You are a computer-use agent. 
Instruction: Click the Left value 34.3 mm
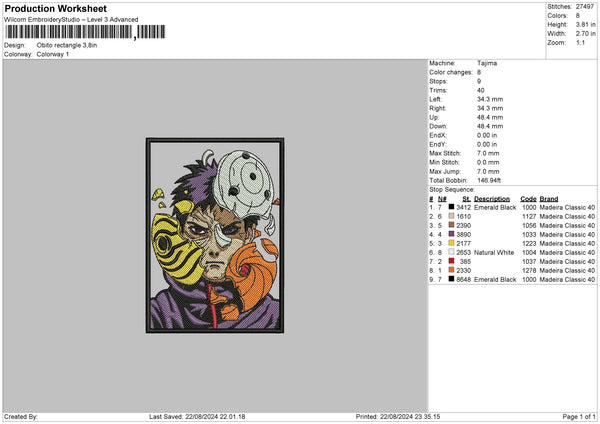(490, 99)
